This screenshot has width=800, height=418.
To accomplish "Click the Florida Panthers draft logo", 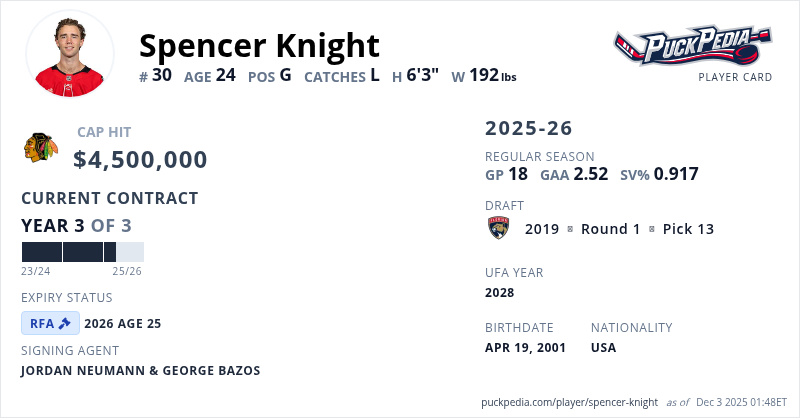I will [x=498, y=228].
